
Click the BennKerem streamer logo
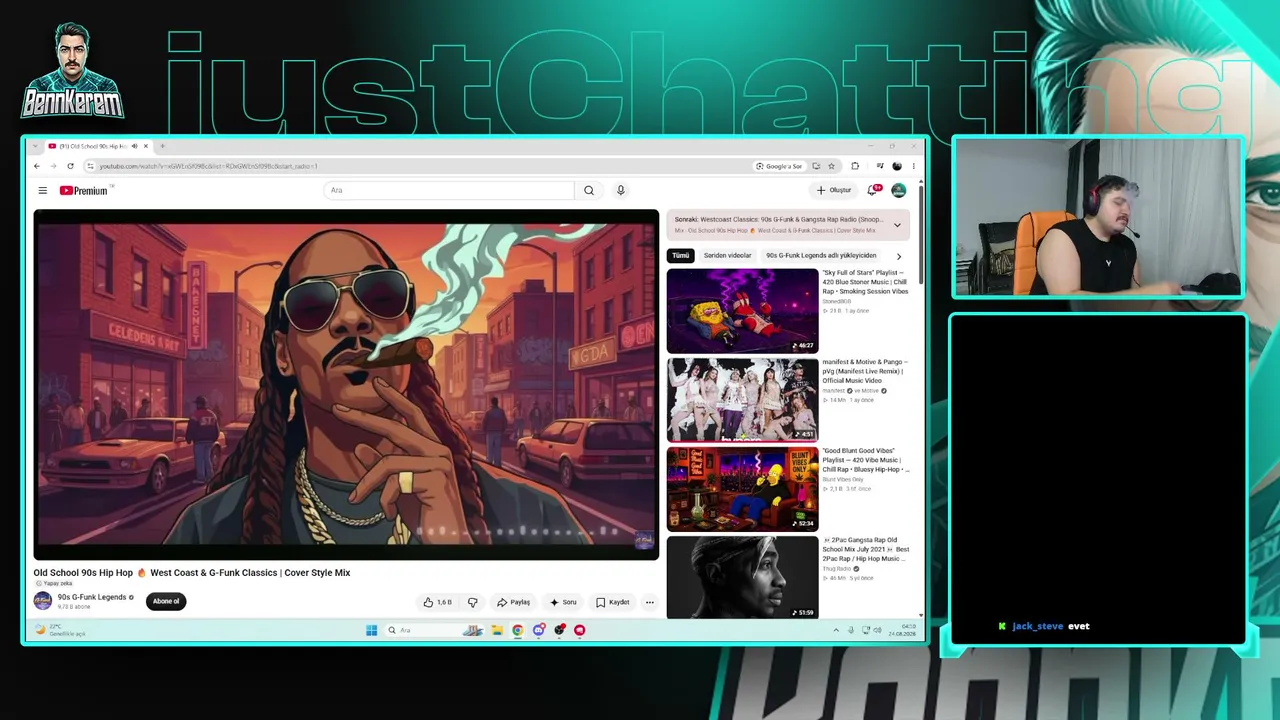[72, 71]
